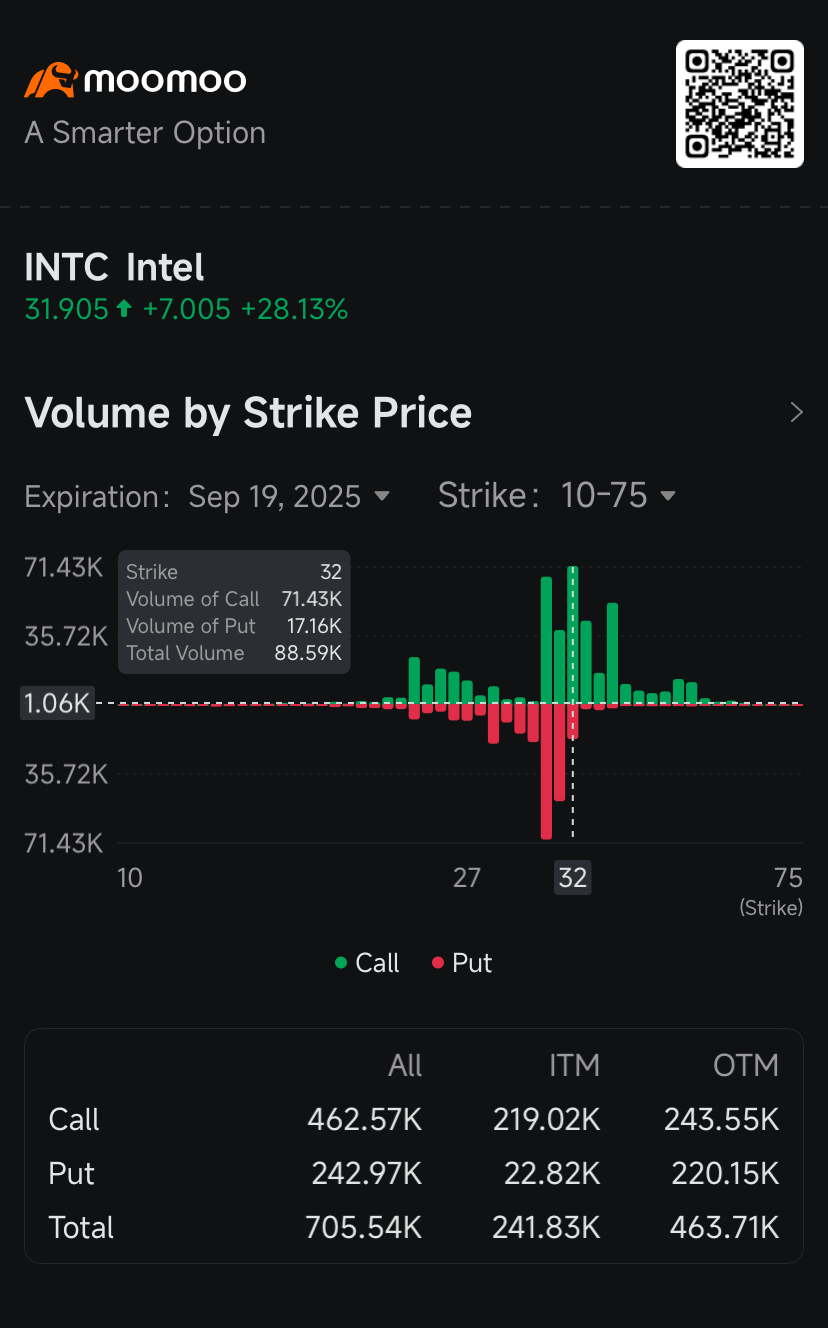
Task: Select the OTM column header
Action: (x=746, y=1066)
